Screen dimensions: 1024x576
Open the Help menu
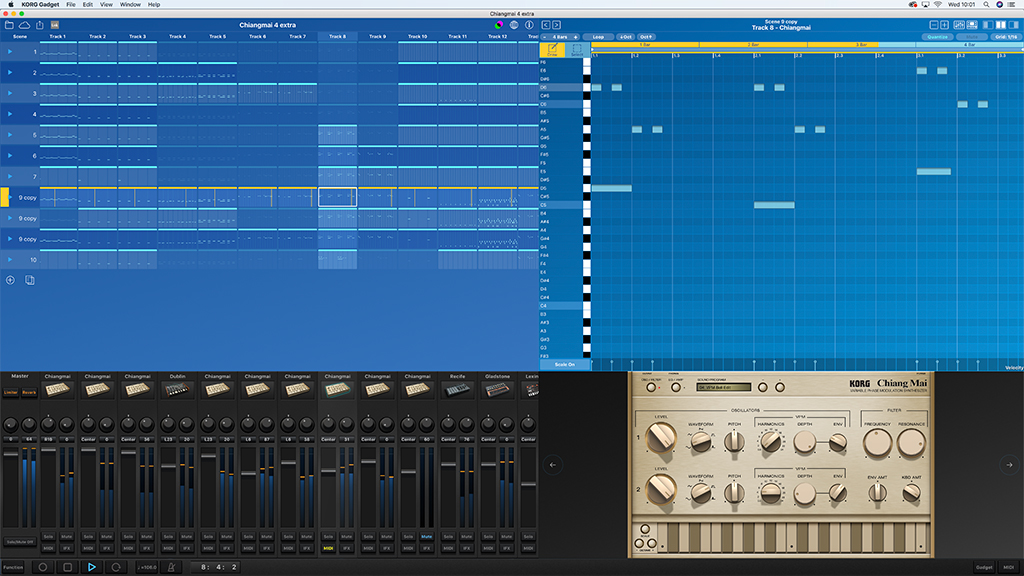point(153,5)
